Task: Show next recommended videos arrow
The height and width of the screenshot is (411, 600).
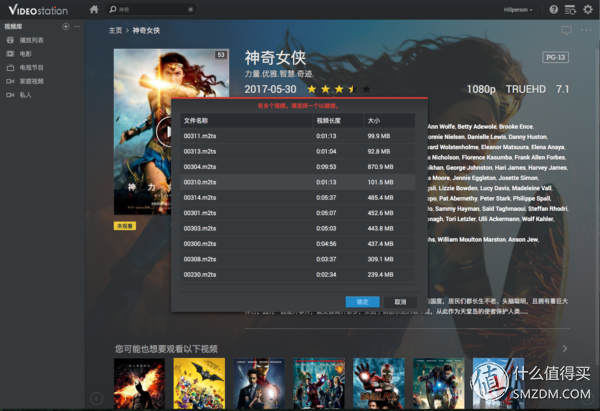Action: coord(565,349)
